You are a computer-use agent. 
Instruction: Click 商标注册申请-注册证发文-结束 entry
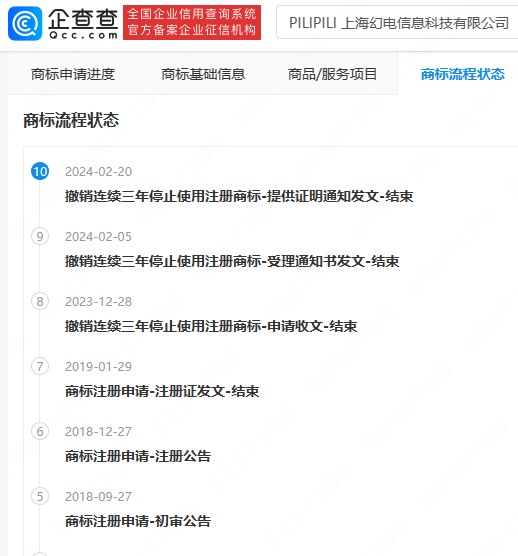(x=162, y=391)
